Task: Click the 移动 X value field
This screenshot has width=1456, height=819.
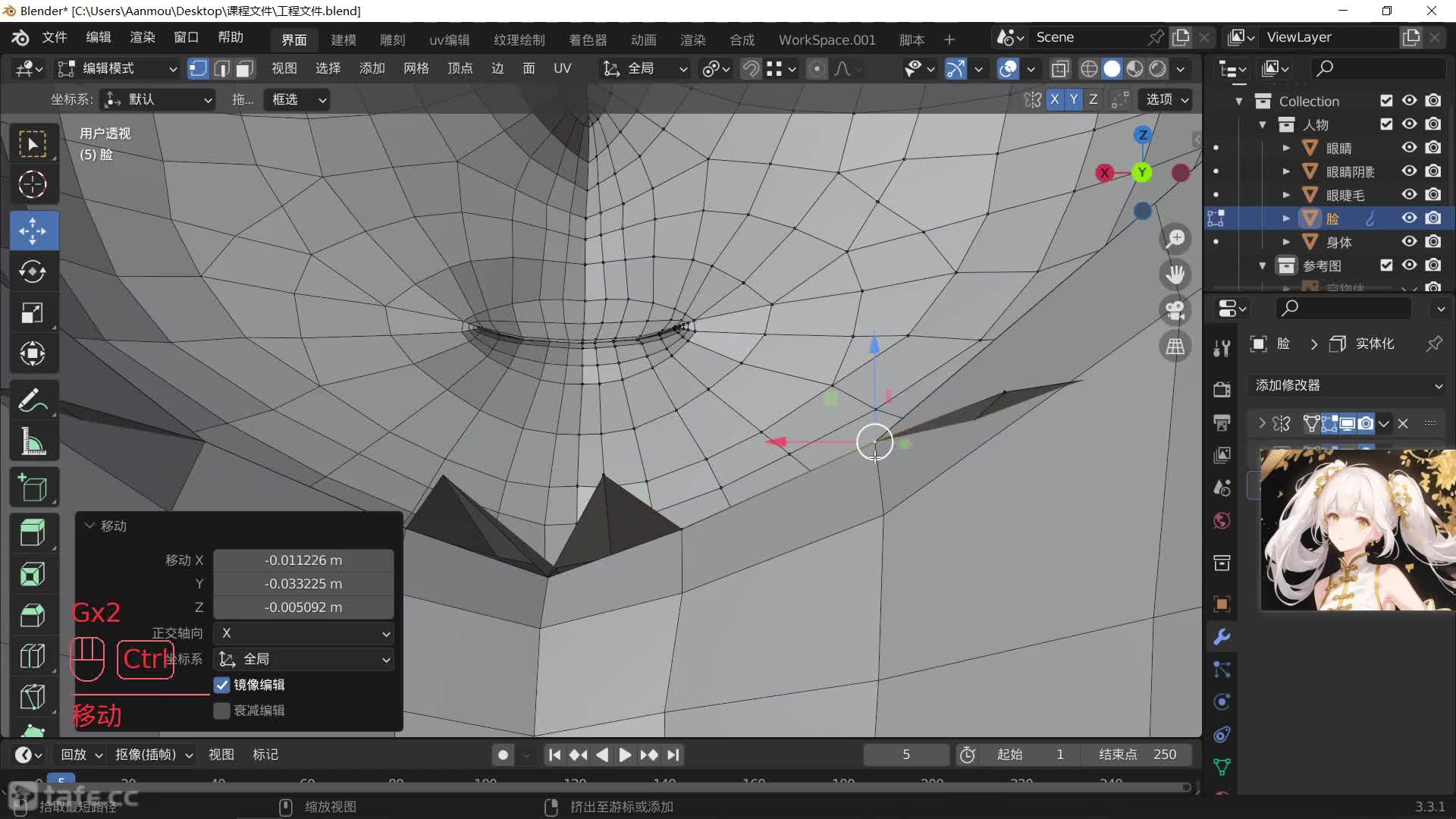Action: 303,560
